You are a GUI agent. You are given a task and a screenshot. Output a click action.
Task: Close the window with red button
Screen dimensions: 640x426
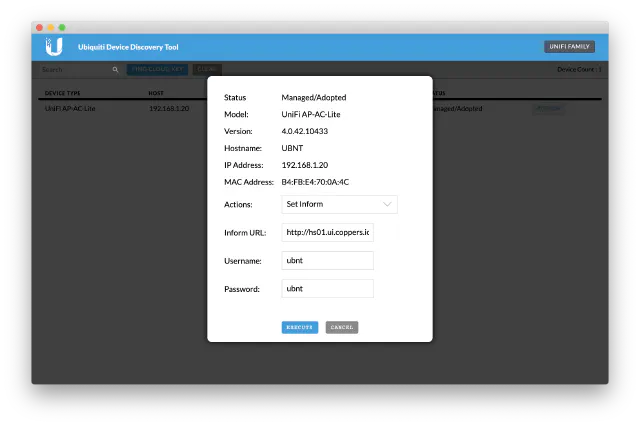[40, 27]
